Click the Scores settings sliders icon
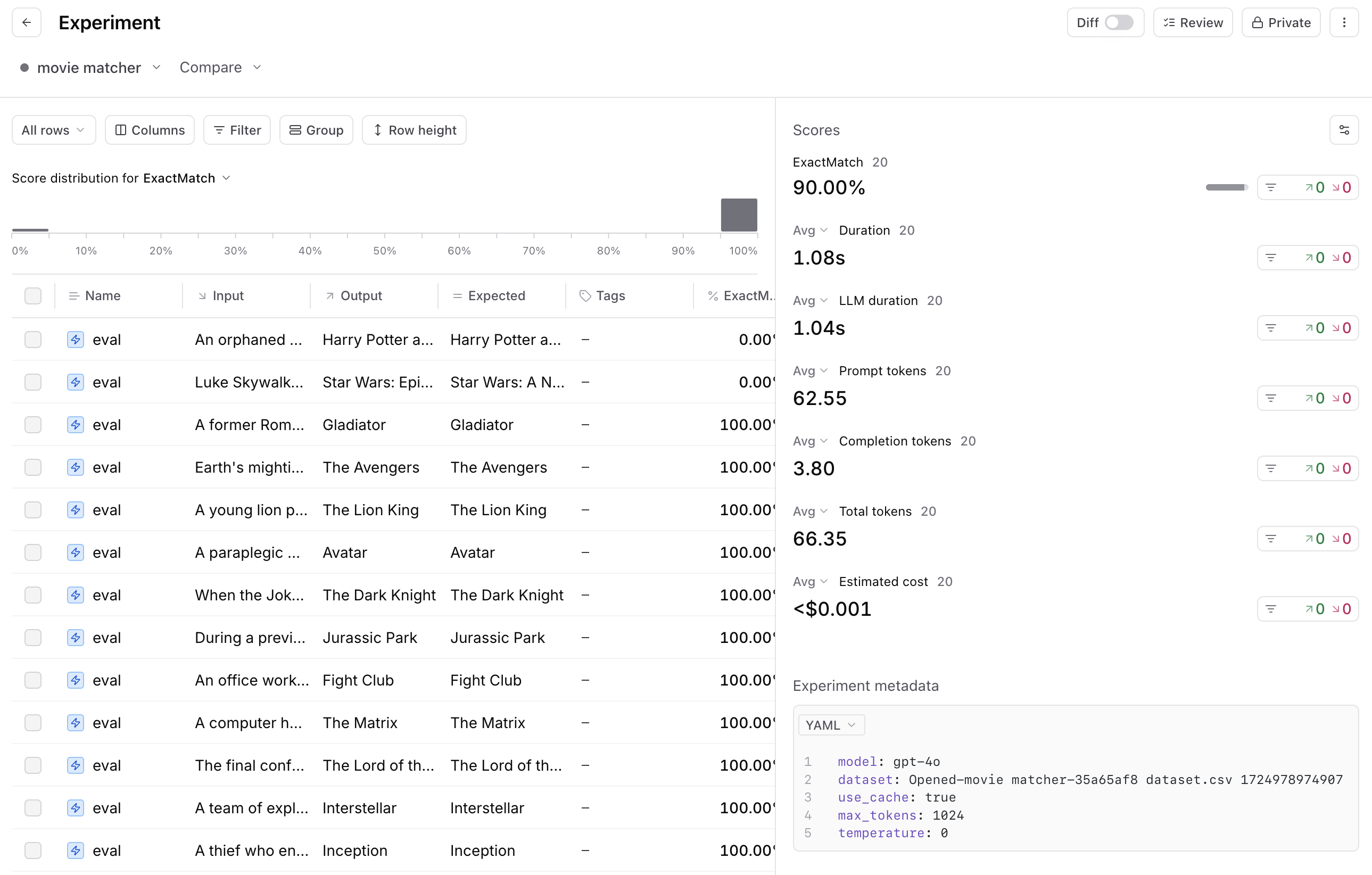Screen dimensions: 1372x875 tap(1344, 130)
